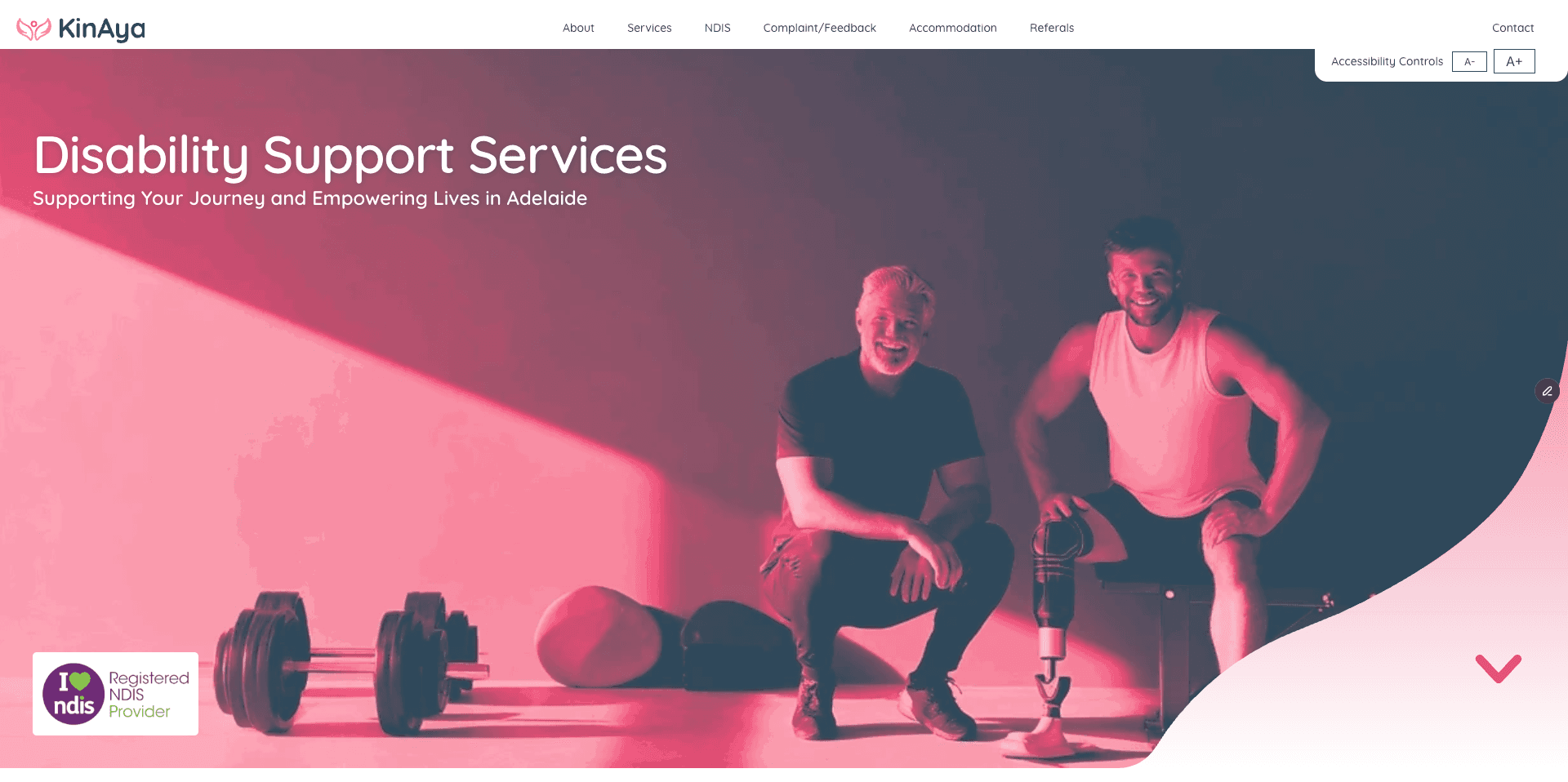Increase text size with the A+ button

click(x=1514, y=61)
